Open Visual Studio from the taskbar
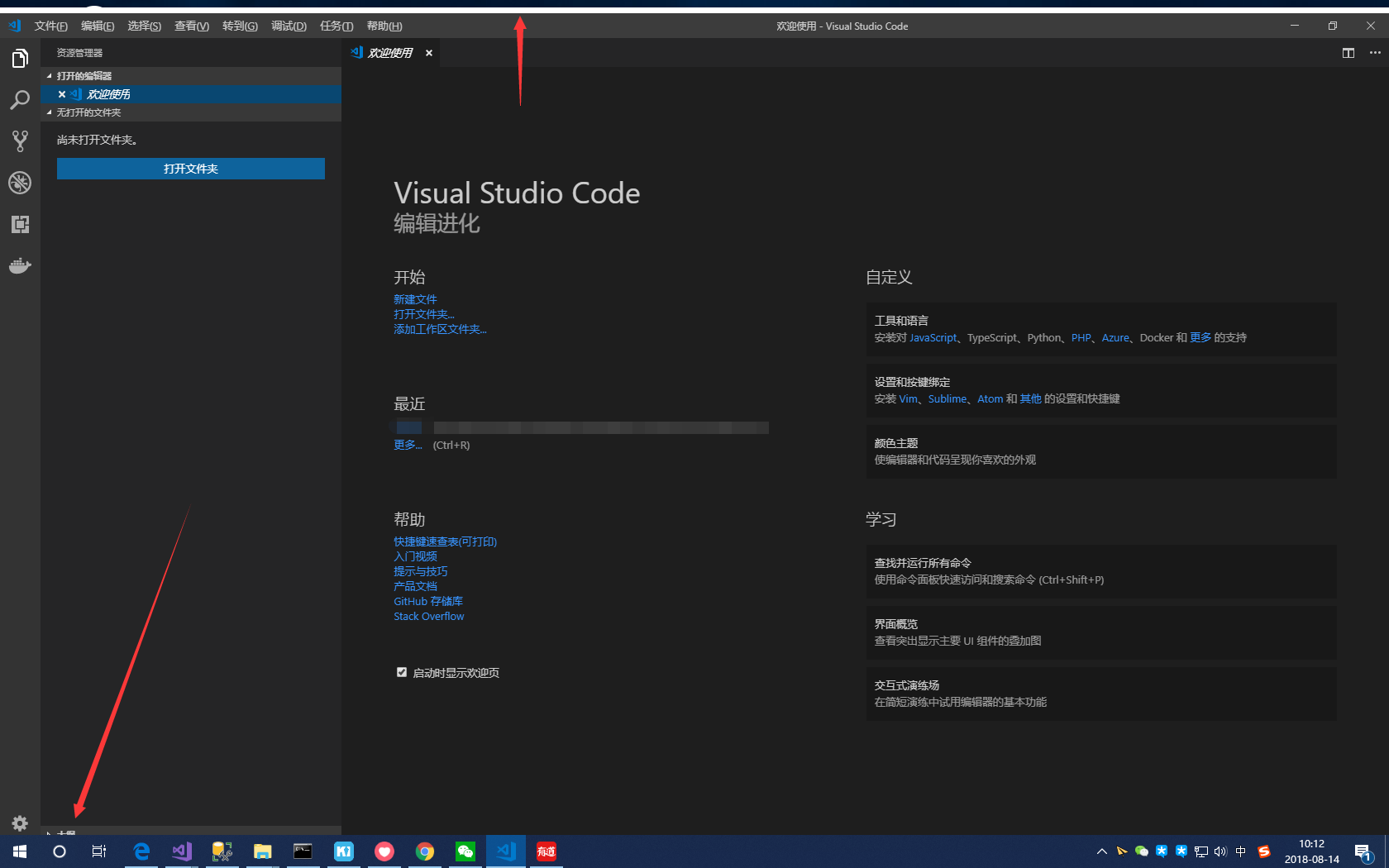 point(182,851)
